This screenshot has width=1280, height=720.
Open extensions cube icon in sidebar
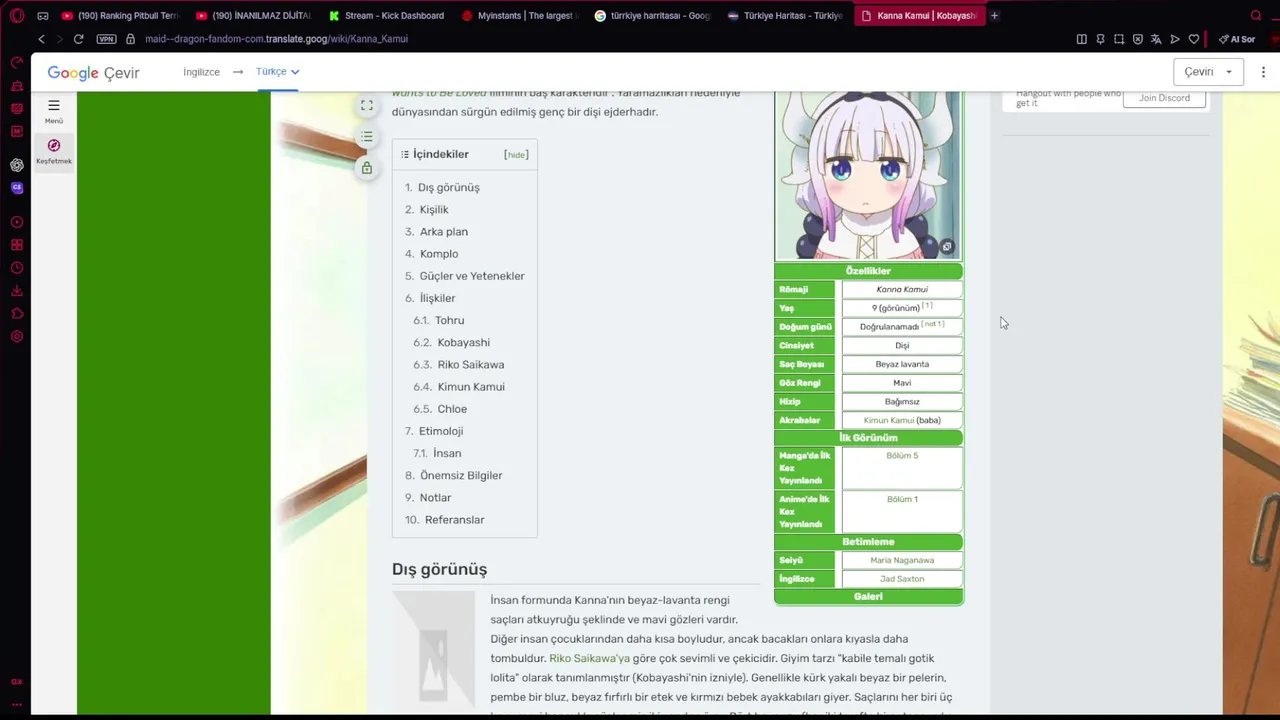(17, 314)
